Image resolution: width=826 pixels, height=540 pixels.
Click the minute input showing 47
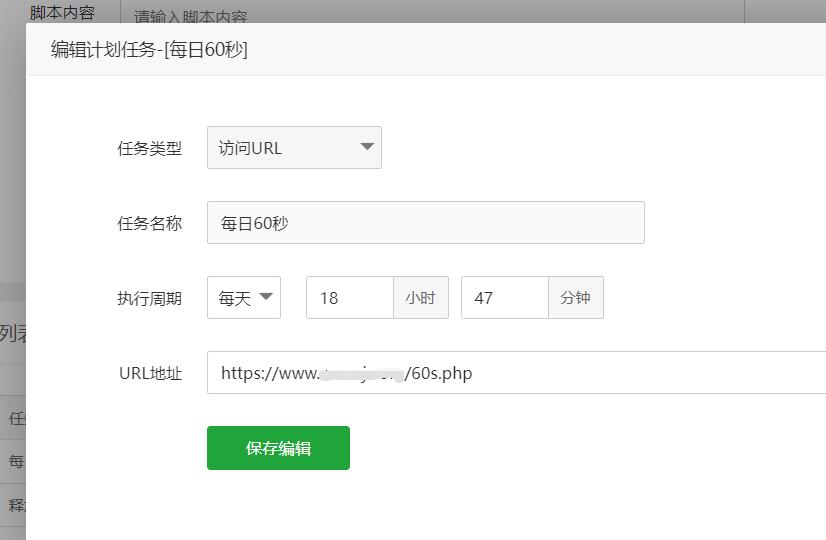(x=505, y=298)
